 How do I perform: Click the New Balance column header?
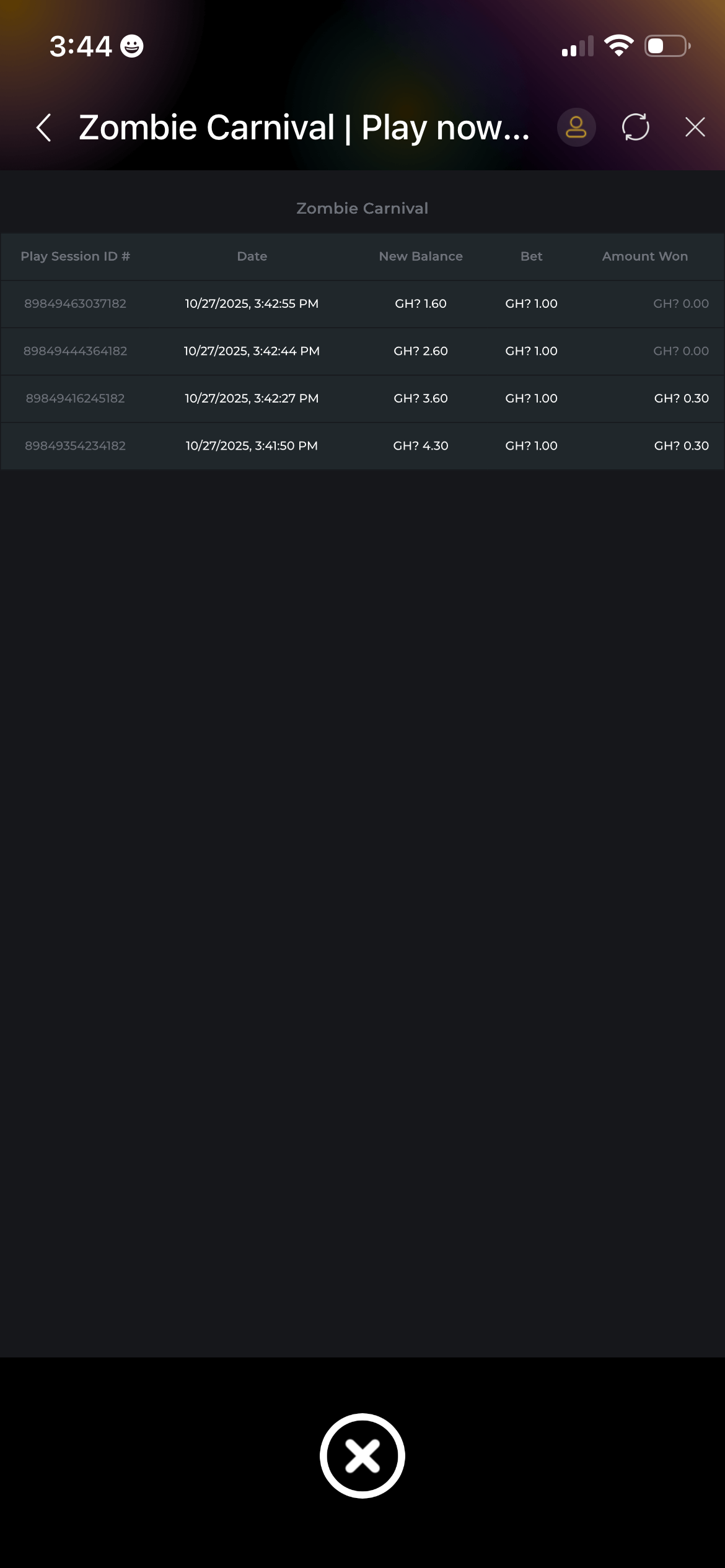coord(420,256)
